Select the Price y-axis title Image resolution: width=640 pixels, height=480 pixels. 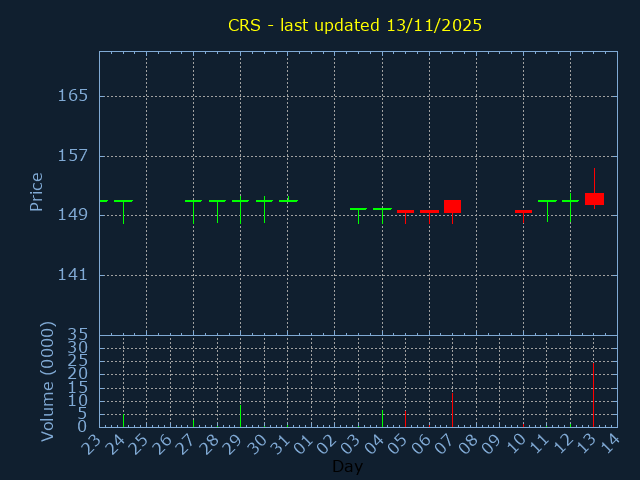[x=37, y=191]
